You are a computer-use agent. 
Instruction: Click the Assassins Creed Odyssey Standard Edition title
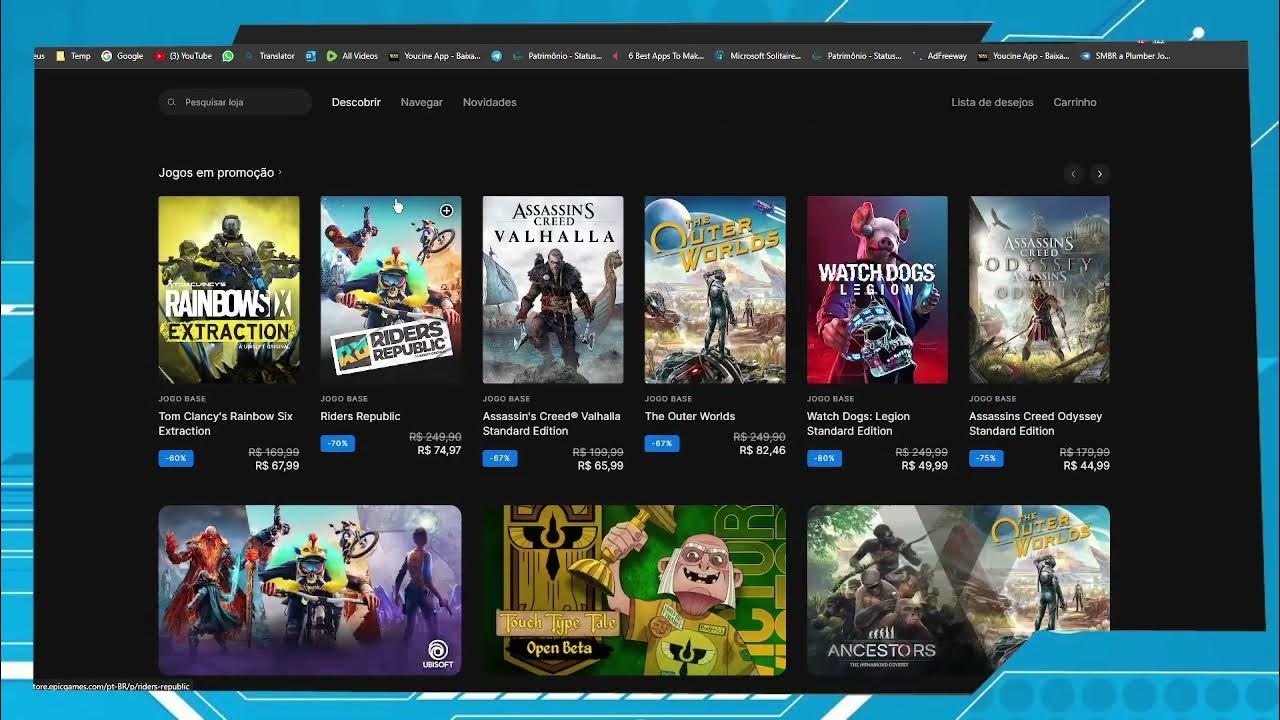[x=1036, y=424]
